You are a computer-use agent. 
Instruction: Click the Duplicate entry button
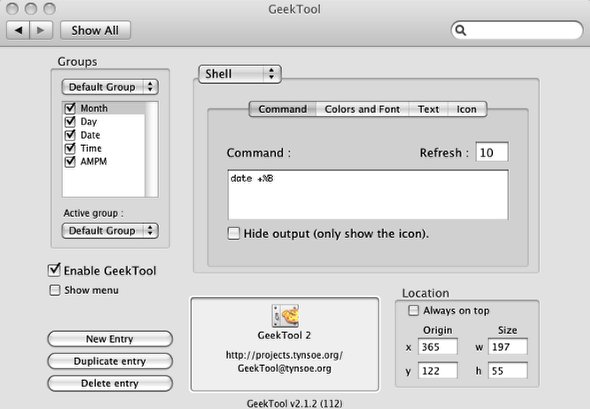click(x=110, y=361)
